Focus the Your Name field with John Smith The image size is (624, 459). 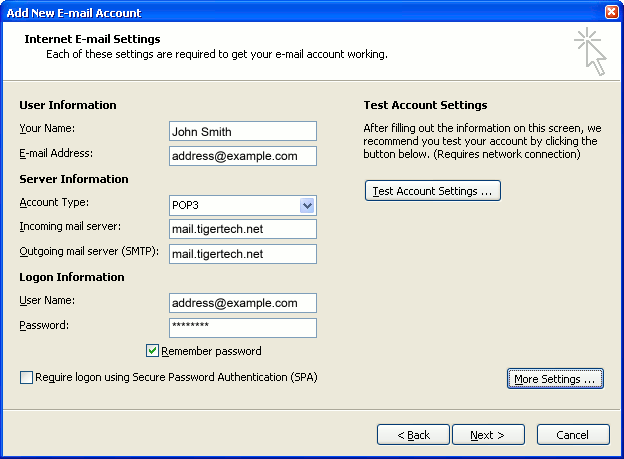click(242, 131)
